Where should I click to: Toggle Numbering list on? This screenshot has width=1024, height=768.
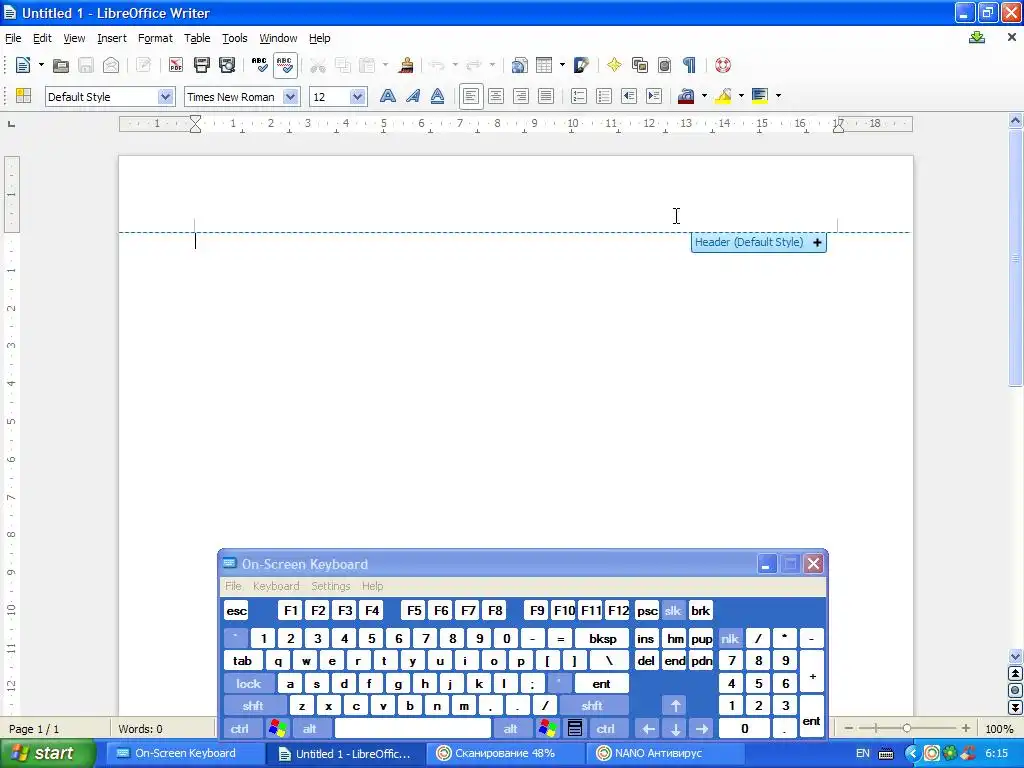coord(579,97)
